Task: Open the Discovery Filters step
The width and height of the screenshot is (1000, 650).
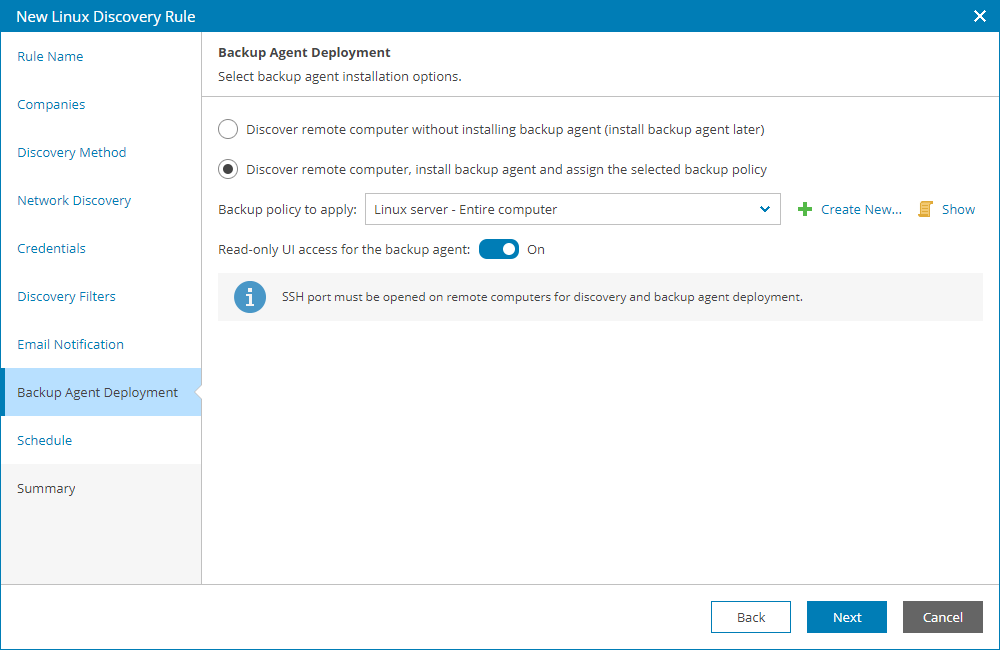Action: coord(66,297)
